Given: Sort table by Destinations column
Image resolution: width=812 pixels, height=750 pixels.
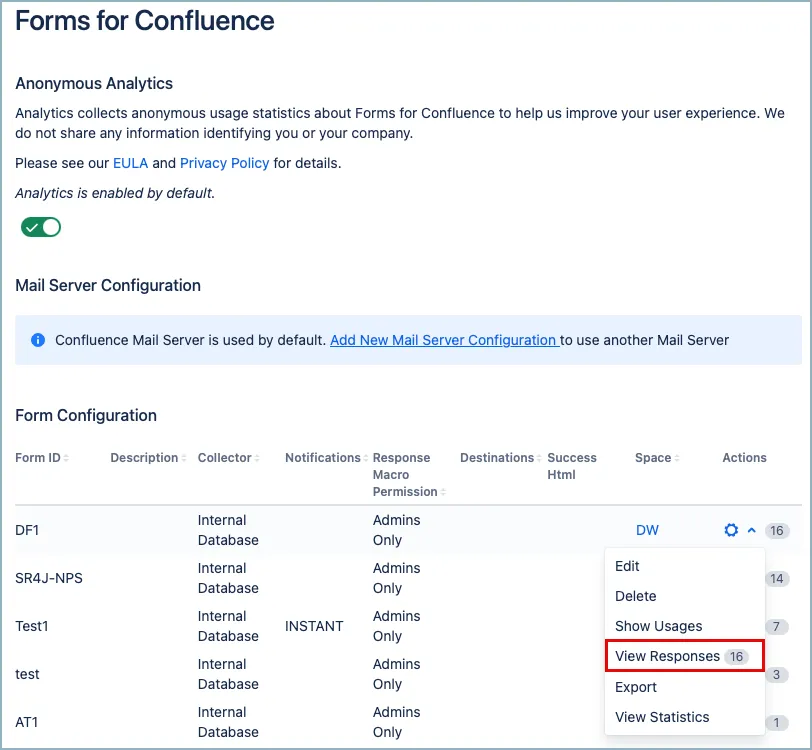Looking at the screenshot, I should click(x=501, y=458).
